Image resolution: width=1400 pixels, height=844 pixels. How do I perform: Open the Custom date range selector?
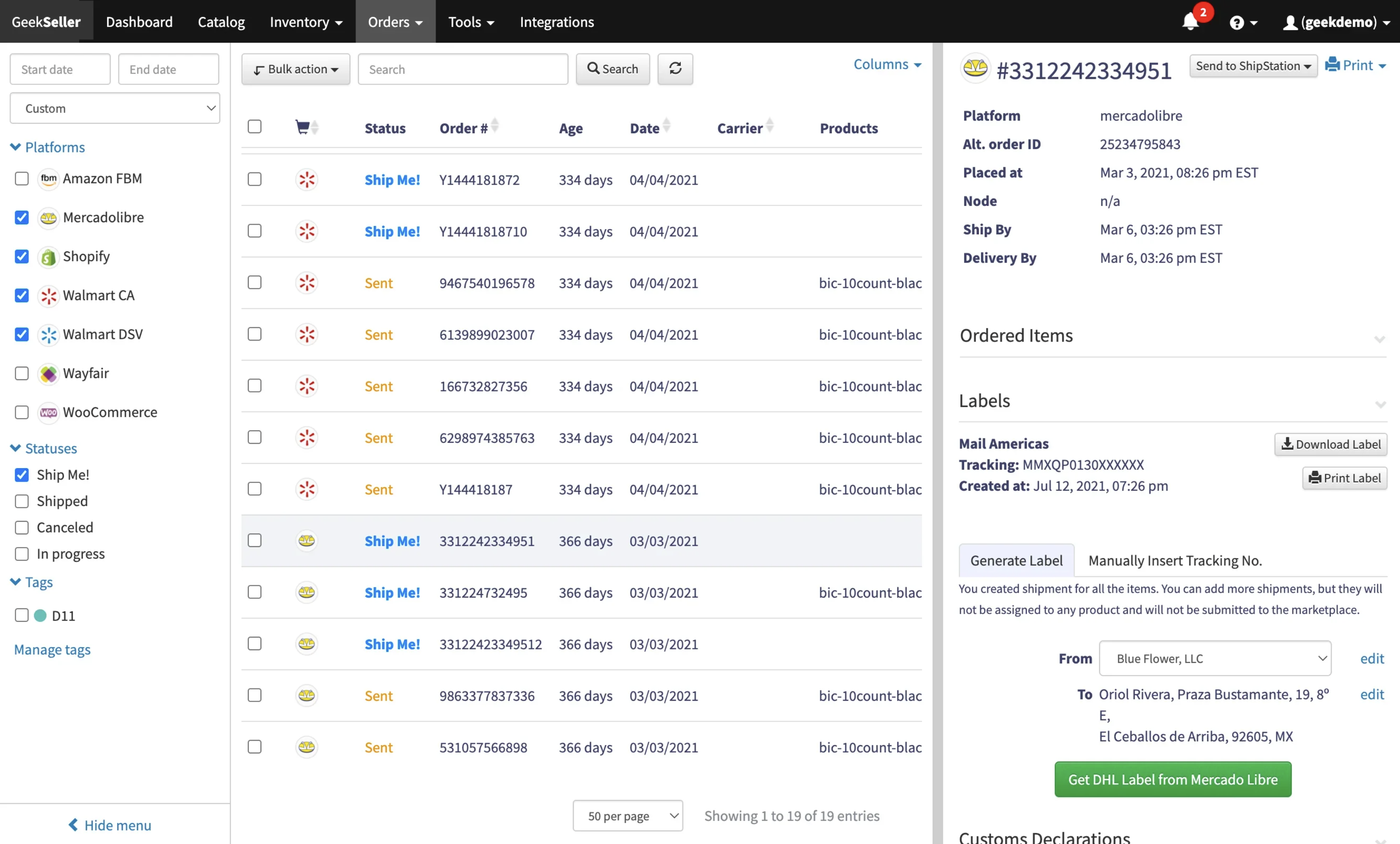(114, 108)
